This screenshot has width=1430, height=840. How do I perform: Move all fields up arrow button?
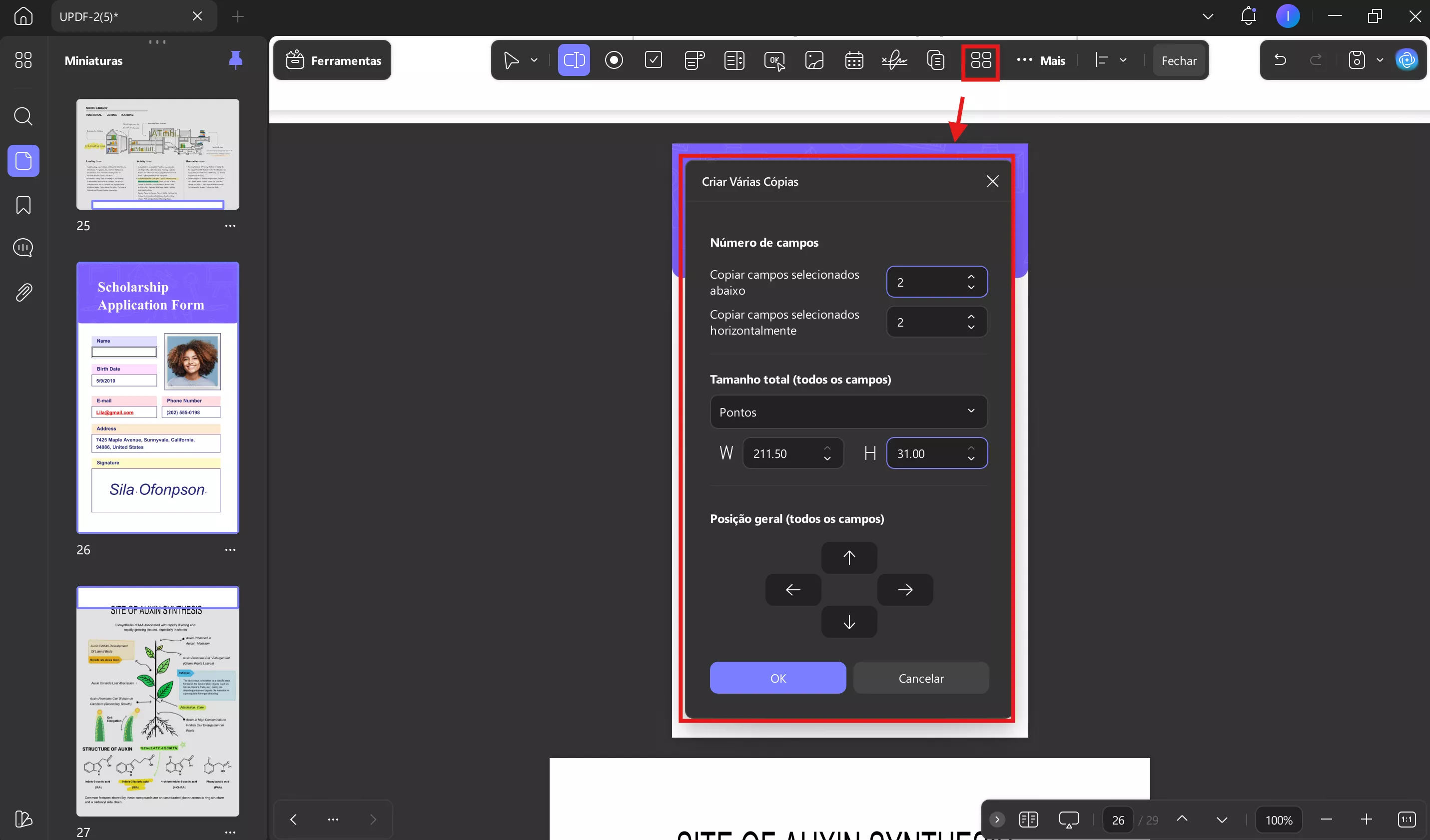click(849, 557)
